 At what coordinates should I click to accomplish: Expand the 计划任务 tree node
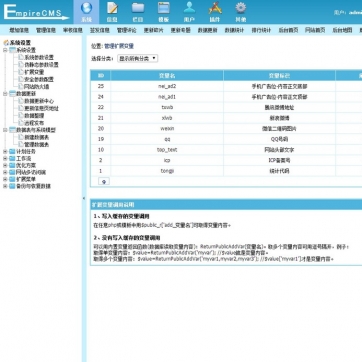(x=5, y=151)
